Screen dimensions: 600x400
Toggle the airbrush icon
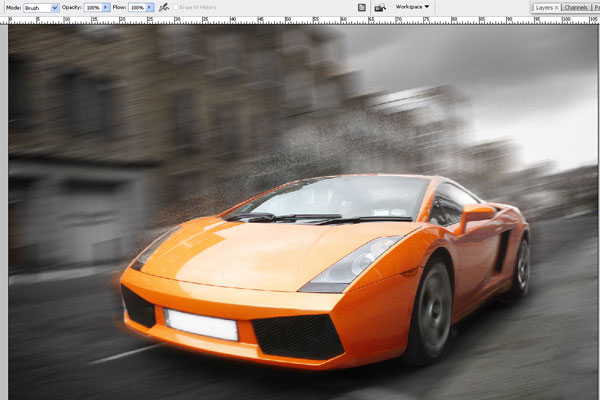[x=164, y=7]
